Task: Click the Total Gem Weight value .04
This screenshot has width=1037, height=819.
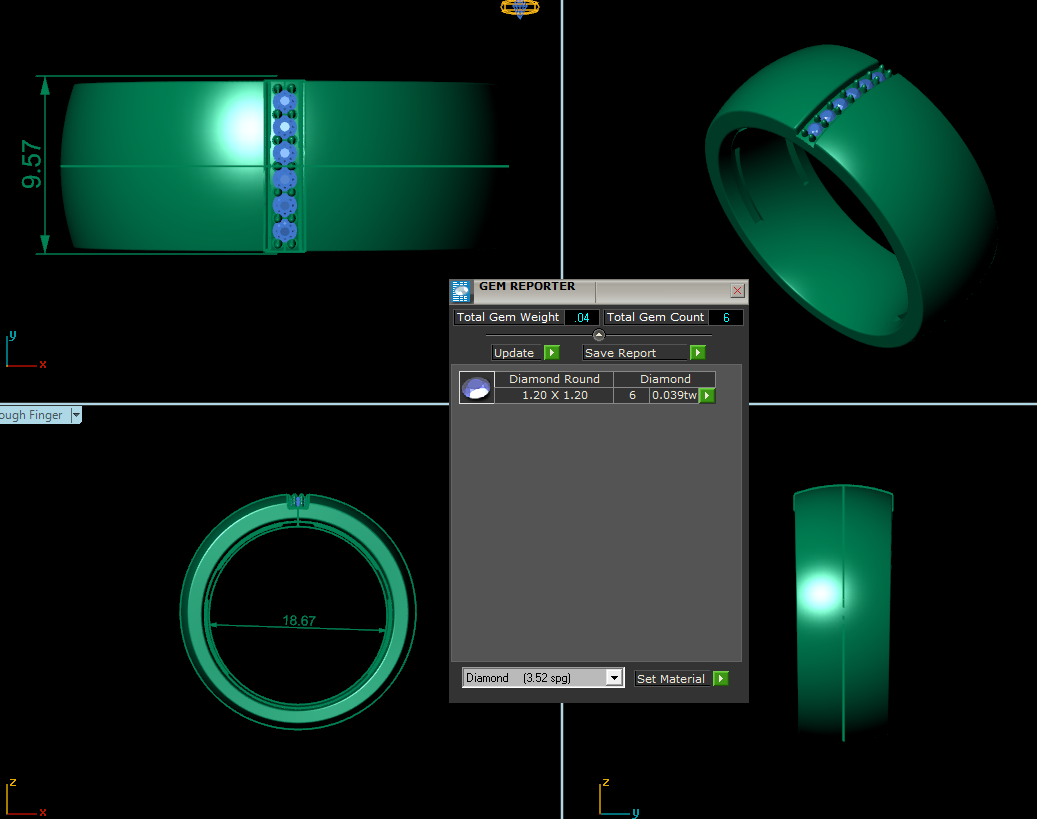Action: tap(582, 318)
